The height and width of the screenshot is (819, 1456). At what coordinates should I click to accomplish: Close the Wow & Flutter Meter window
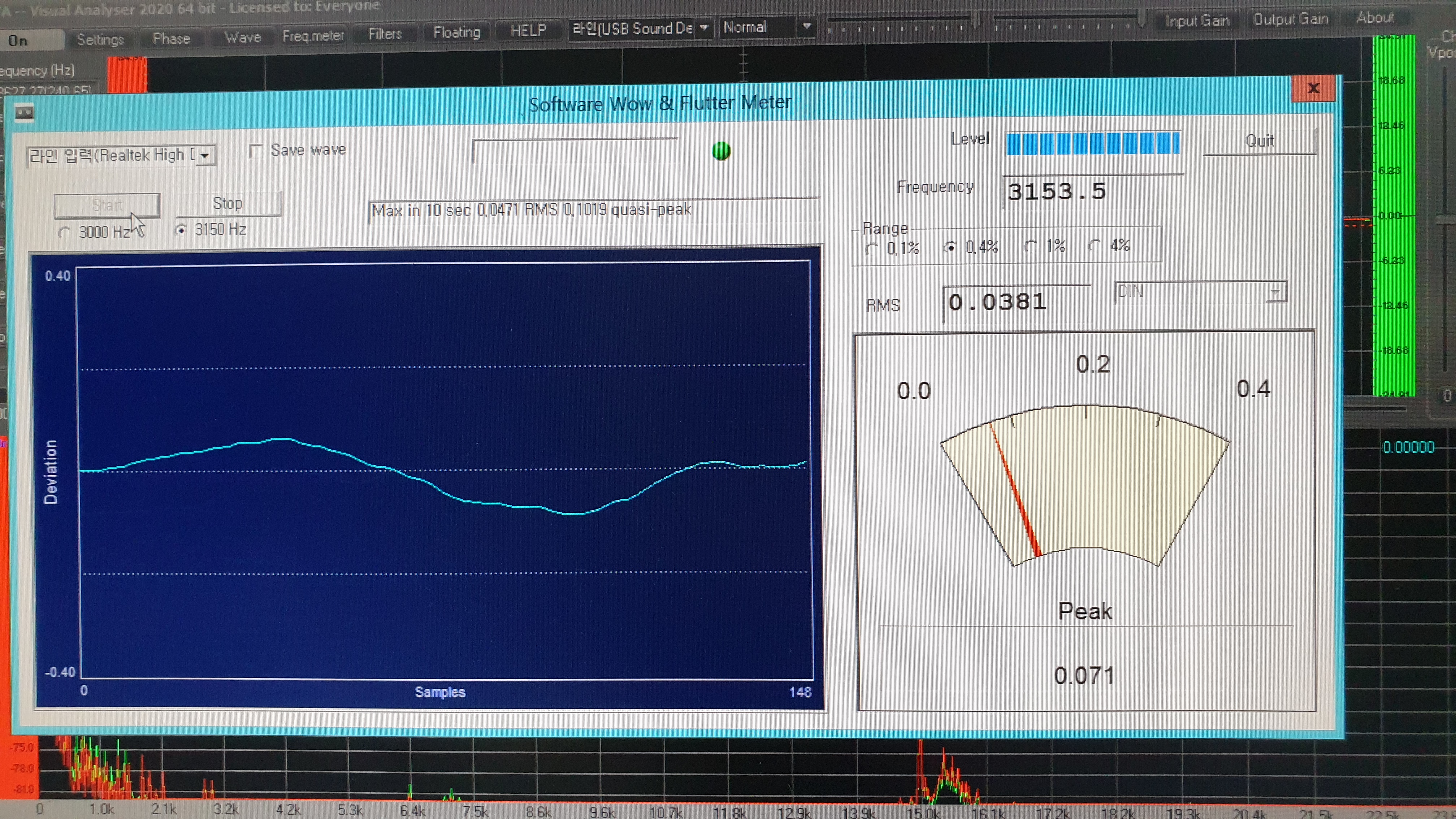point(1313,88)
